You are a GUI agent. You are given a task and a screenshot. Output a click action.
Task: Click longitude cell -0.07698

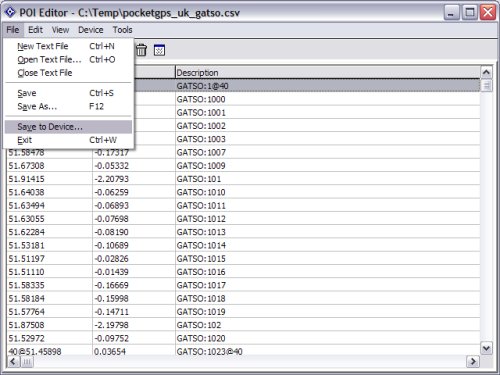(x=134, y=219)
